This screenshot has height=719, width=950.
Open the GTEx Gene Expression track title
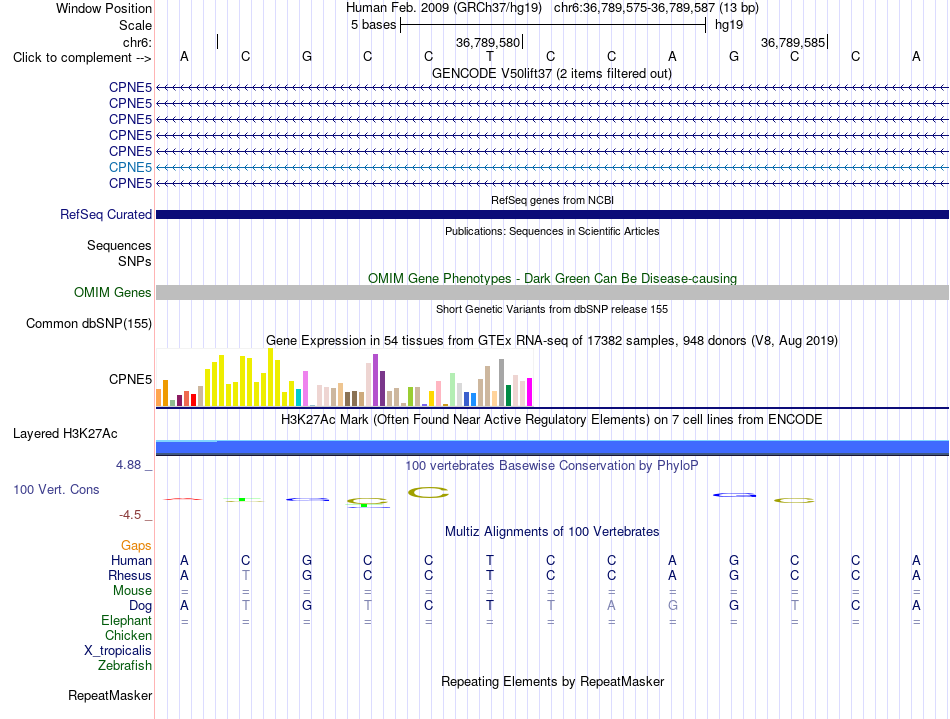coord(552,340)
